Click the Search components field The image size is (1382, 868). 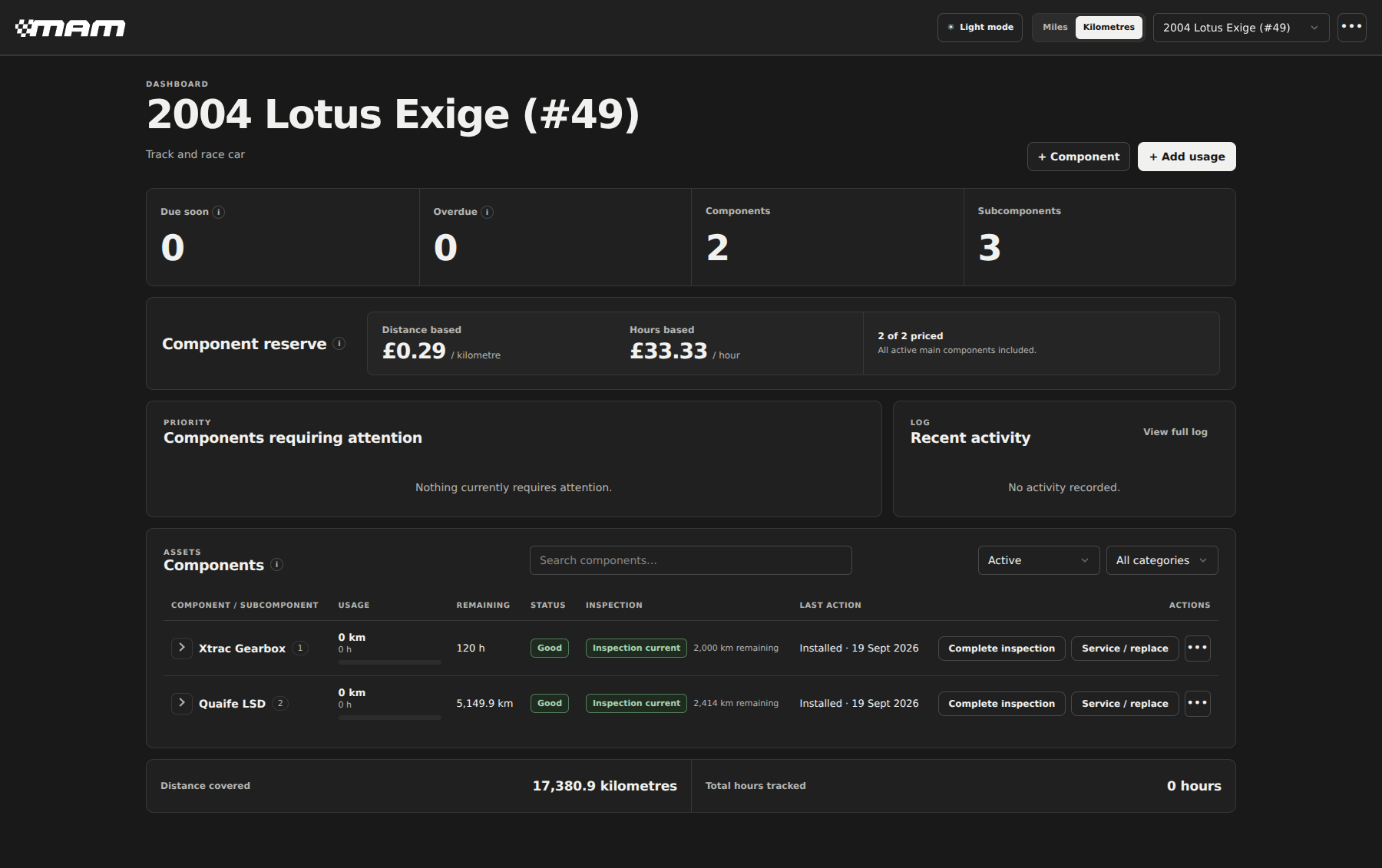pyautogui.click(x=690, y=560)
